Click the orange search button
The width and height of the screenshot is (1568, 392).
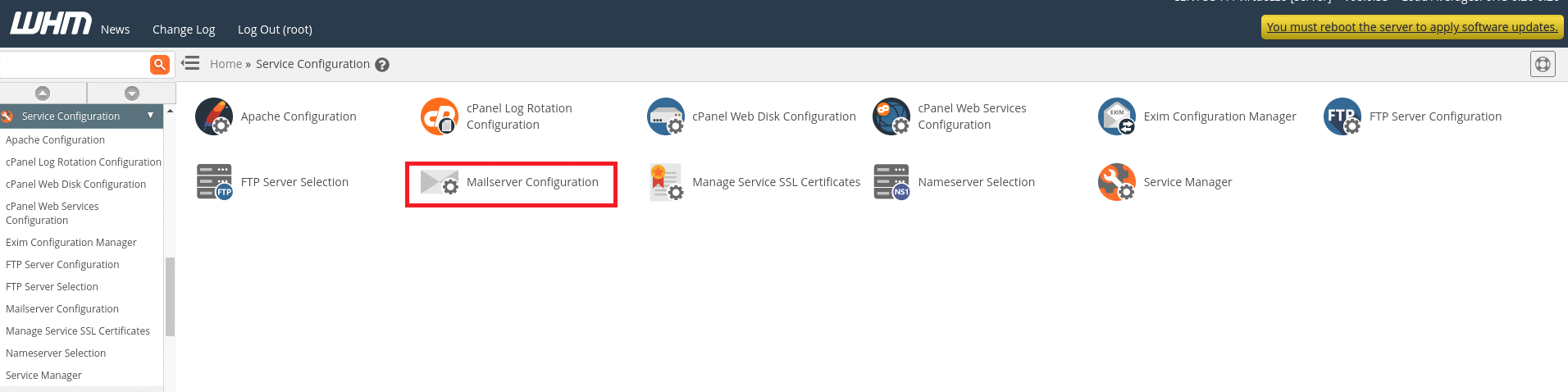[160, 64]
